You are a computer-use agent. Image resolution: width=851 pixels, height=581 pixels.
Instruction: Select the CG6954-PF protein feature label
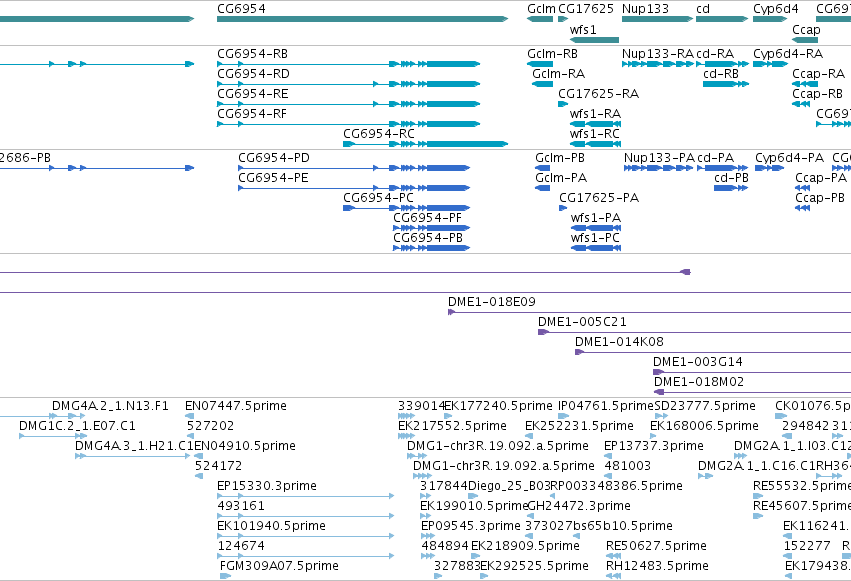(x=428, y=218)
